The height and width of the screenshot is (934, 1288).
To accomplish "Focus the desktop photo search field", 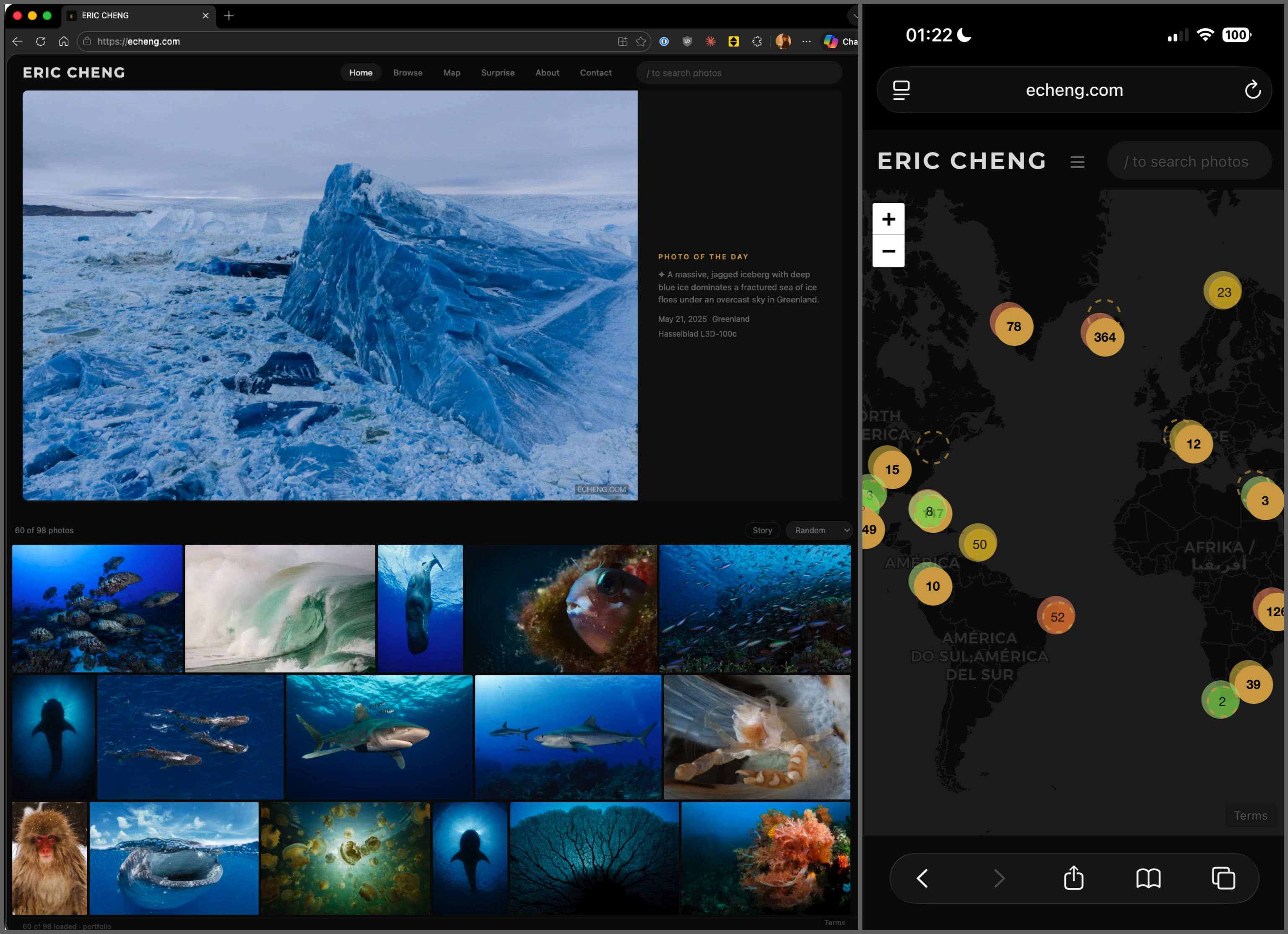I will pyautogui.click(x=739, y=73).
